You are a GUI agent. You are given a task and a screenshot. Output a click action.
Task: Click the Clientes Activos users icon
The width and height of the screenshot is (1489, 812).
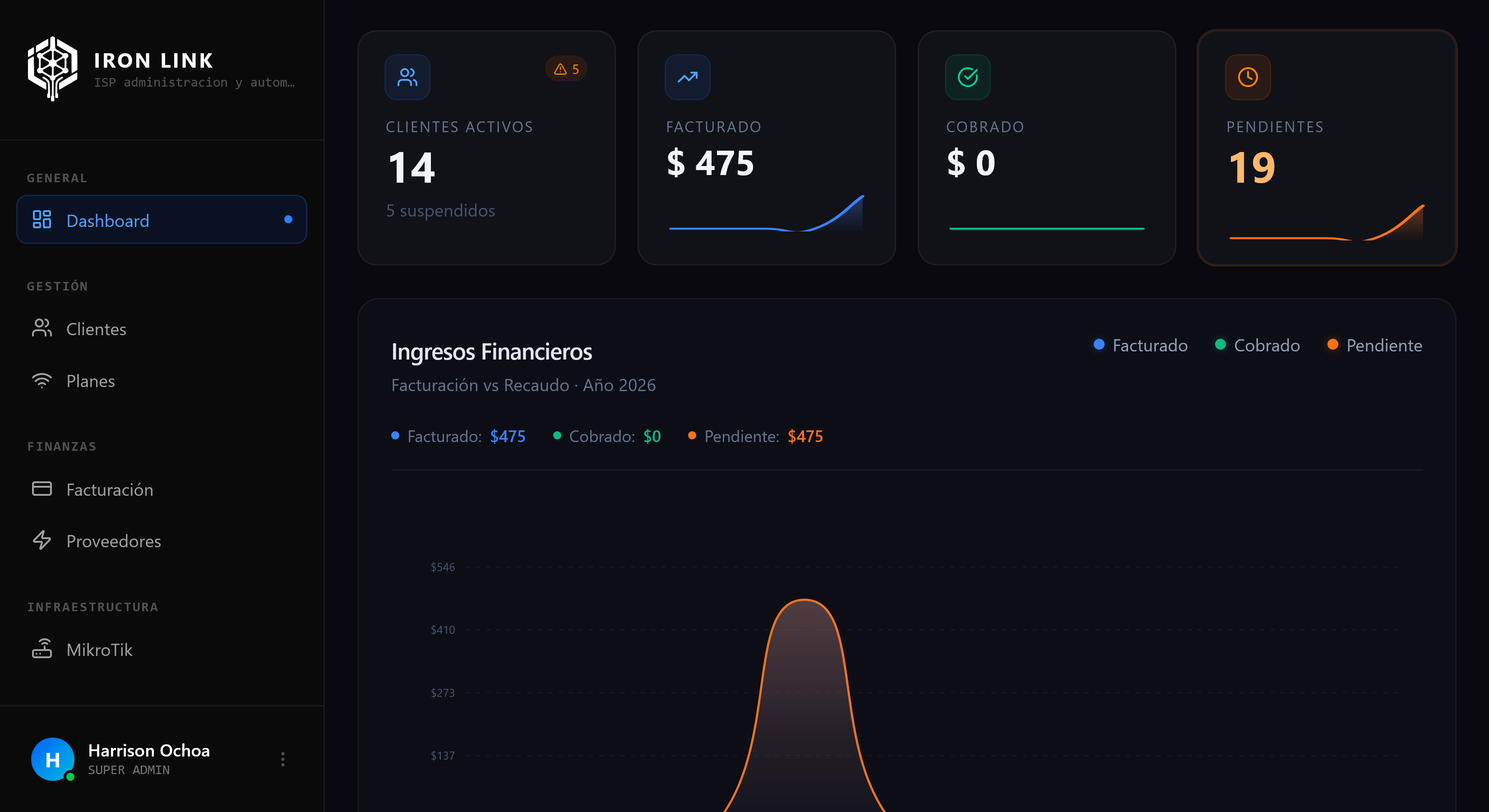tap(407, 77)
